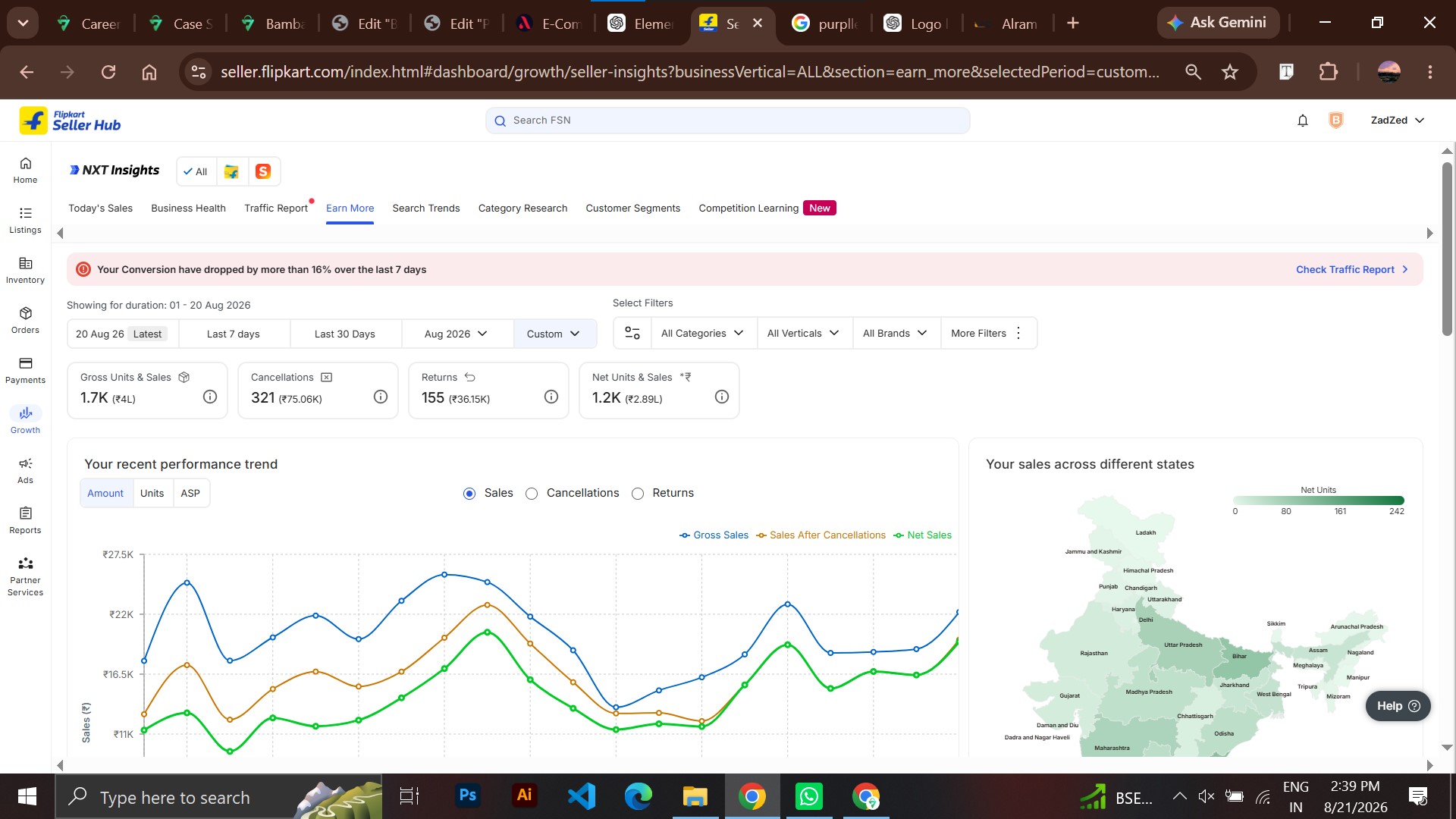The width and height of the screenshot is (1456, 819).
Task: Switch chart to Amount view
Action: coord(105,493)
